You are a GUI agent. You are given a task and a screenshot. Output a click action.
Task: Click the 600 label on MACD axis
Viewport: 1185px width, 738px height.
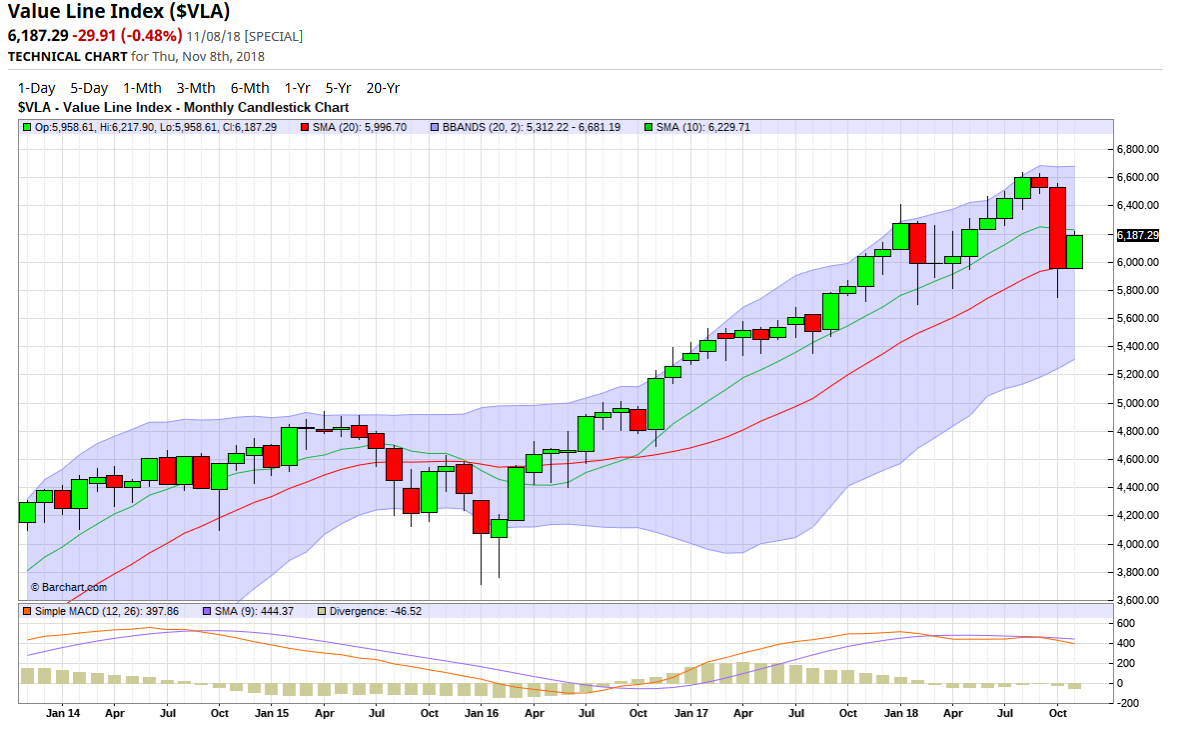pos(1125,623)
